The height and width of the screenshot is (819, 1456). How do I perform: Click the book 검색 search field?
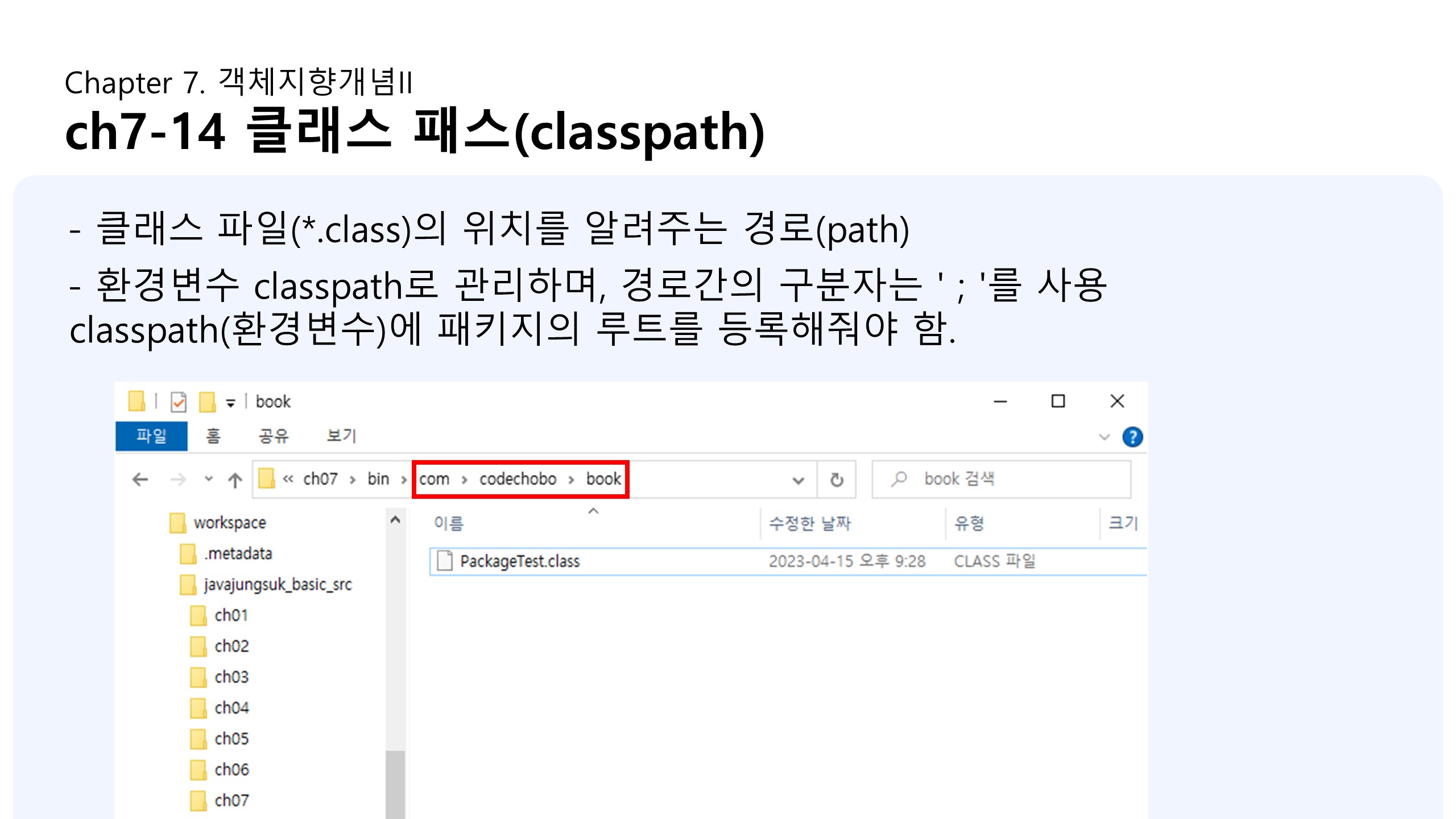point(1002,479)
